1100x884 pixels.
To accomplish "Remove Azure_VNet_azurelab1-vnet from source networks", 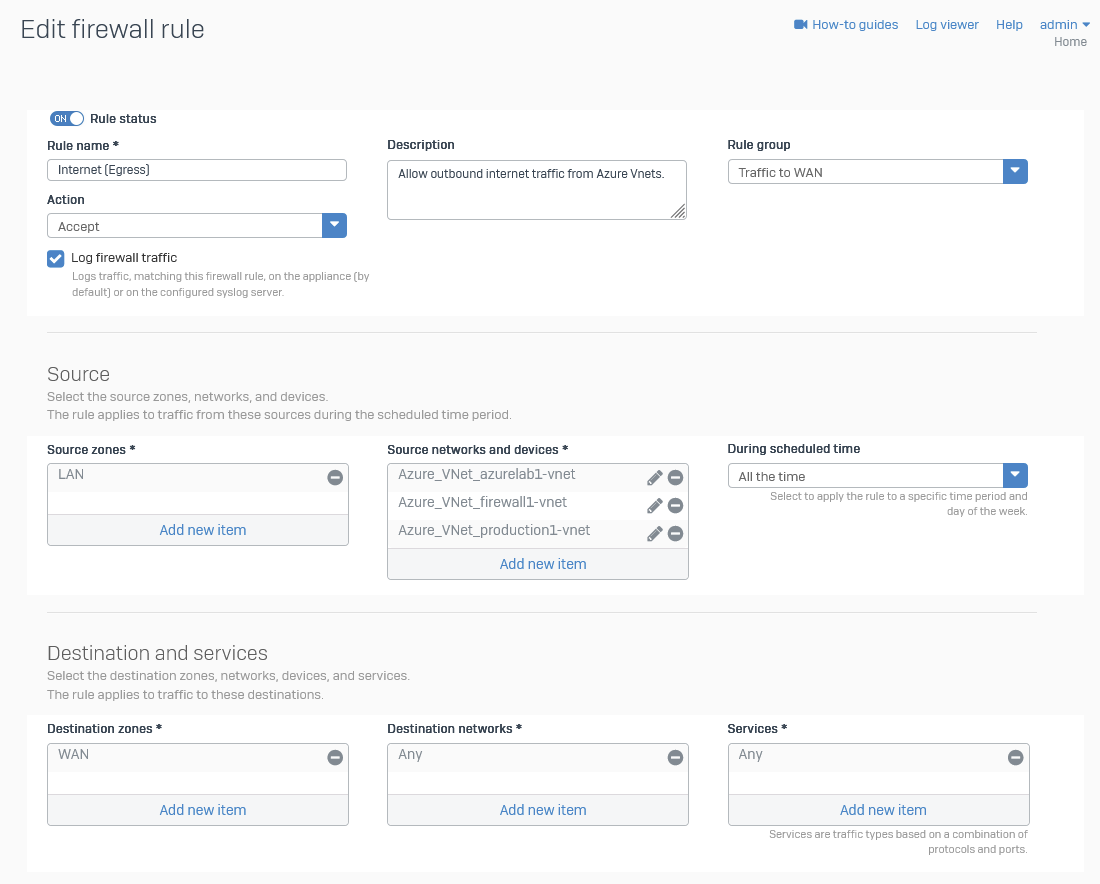I will tap(675, 478).
